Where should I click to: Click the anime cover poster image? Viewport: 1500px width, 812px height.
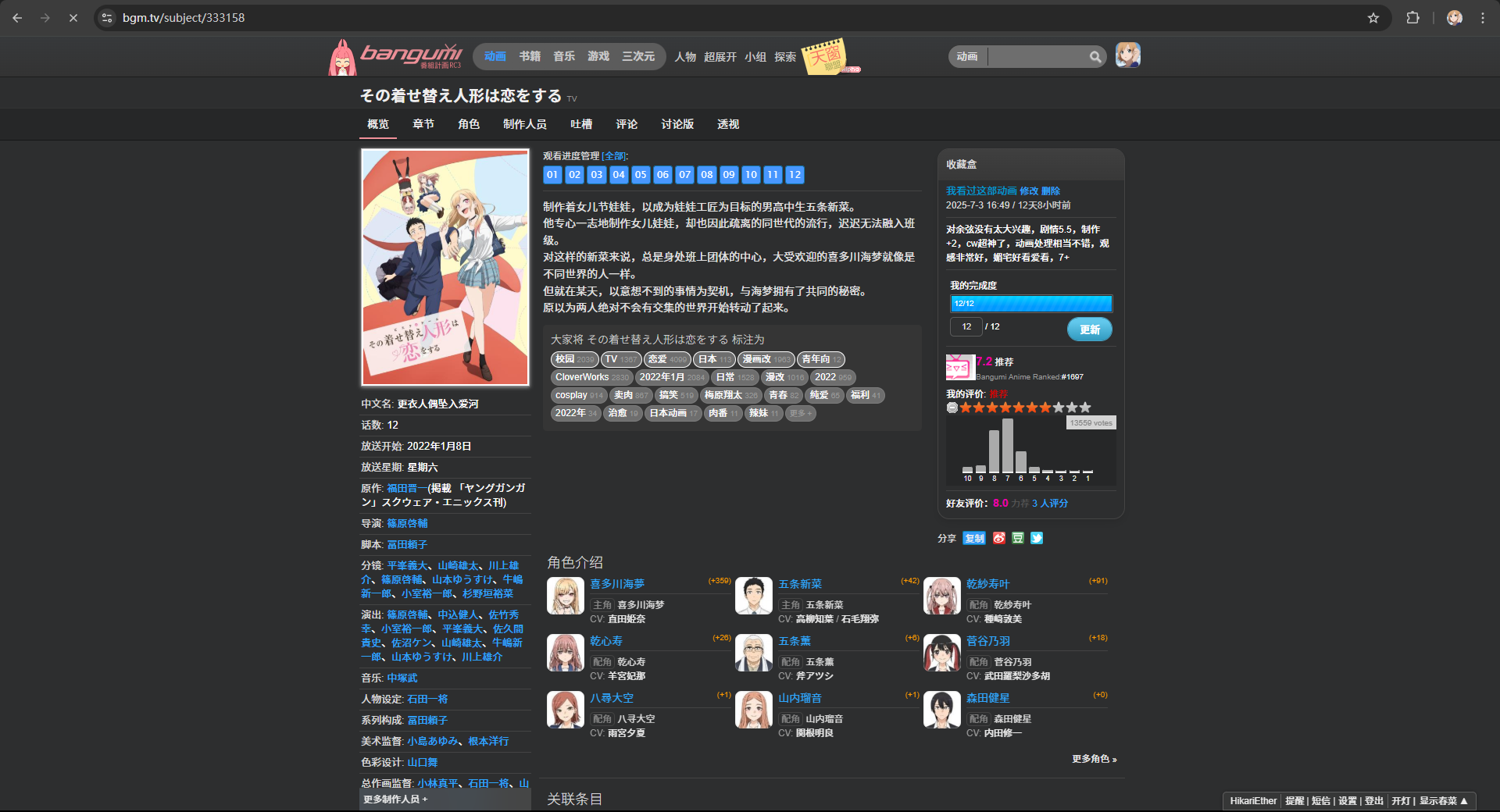tap(445, 267)
